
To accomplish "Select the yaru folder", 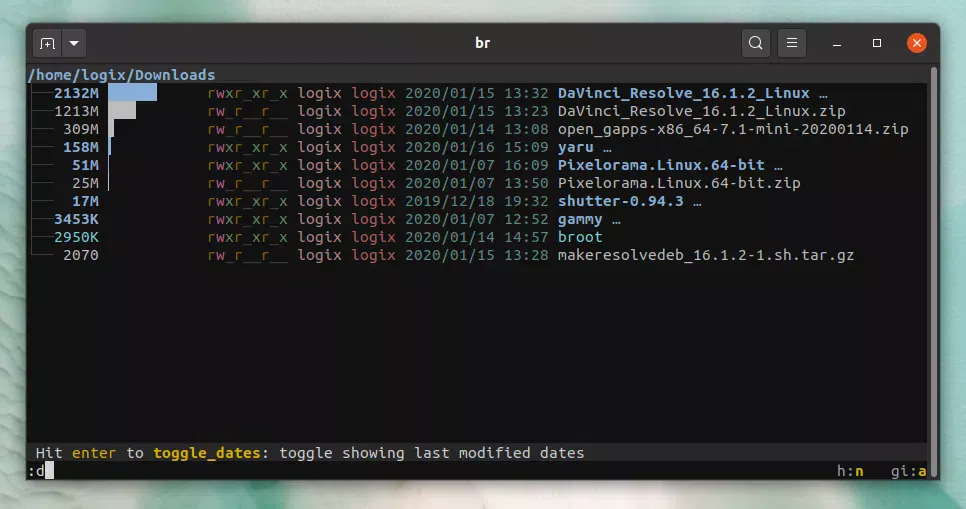I will (x=575, y=147).
